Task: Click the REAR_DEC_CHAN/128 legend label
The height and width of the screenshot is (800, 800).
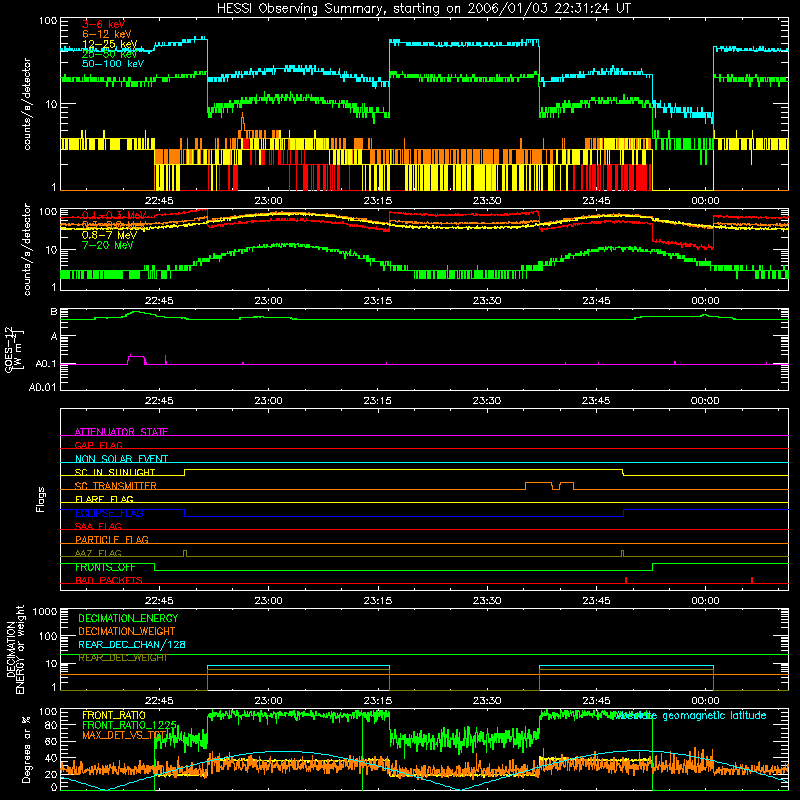Action: point(132,644)
